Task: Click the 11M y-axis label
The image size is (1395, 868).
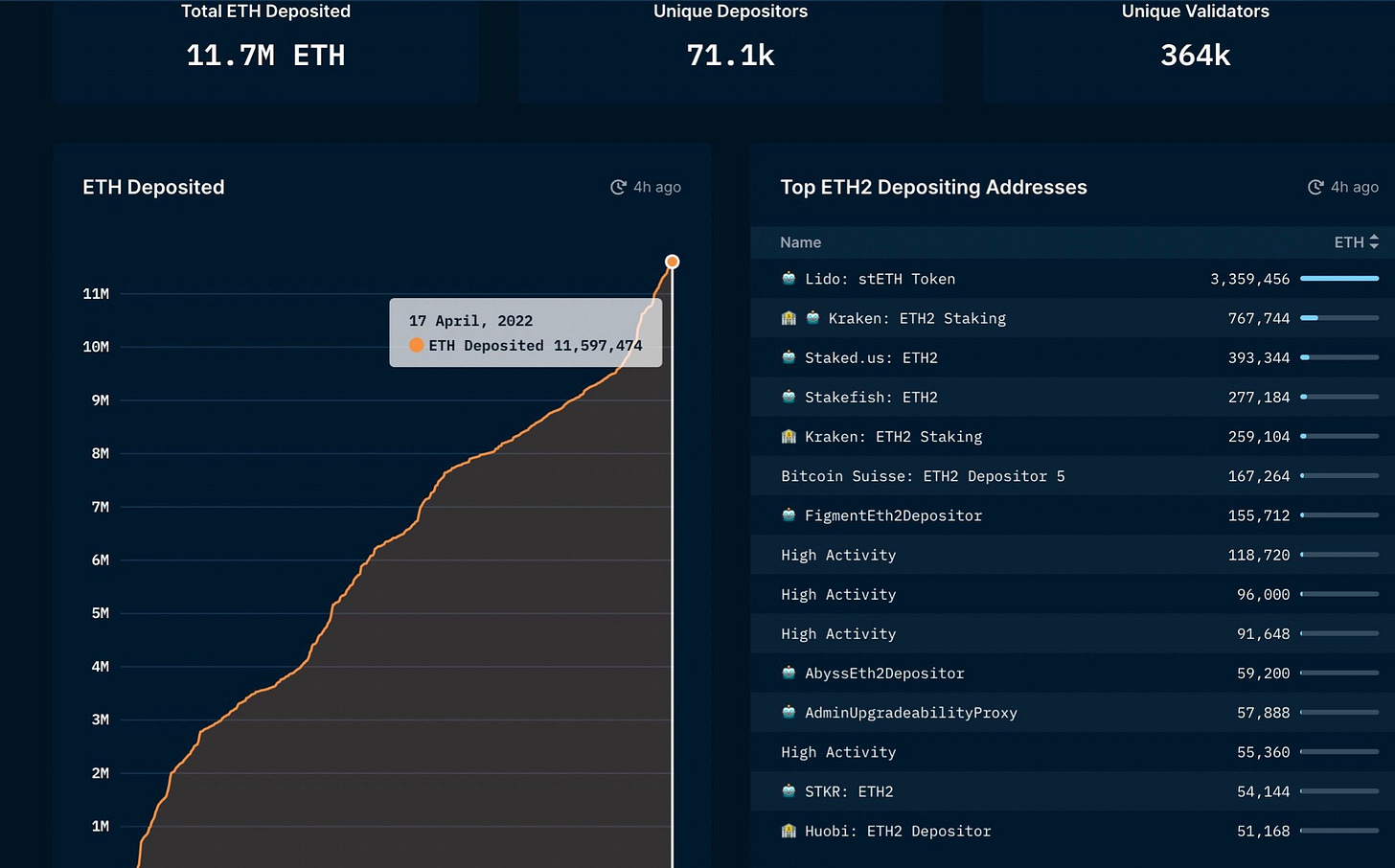Action: click(96, 293)
